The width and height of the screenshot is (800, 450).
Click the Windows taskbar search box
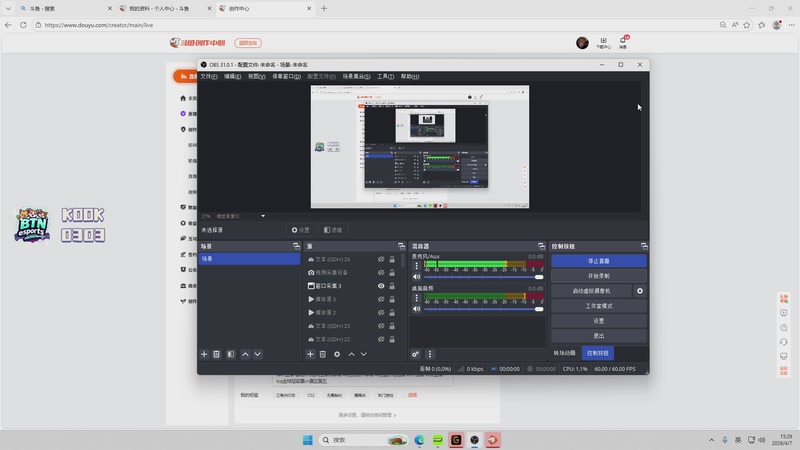(x=363, y=440)
